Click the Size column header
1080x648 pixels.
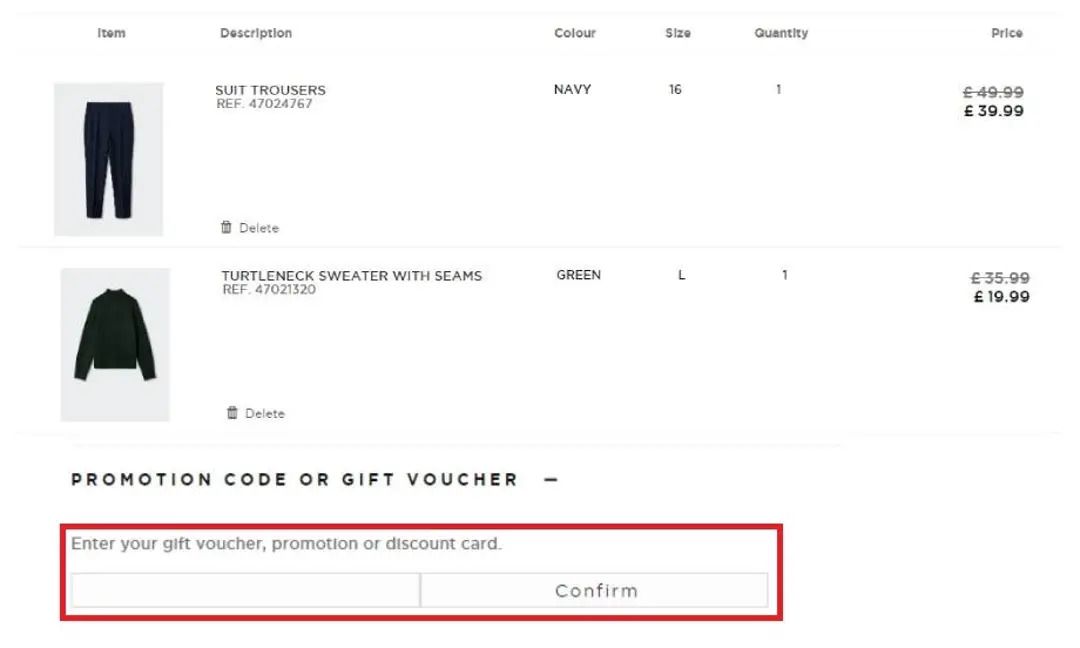[x=676, y=32]
